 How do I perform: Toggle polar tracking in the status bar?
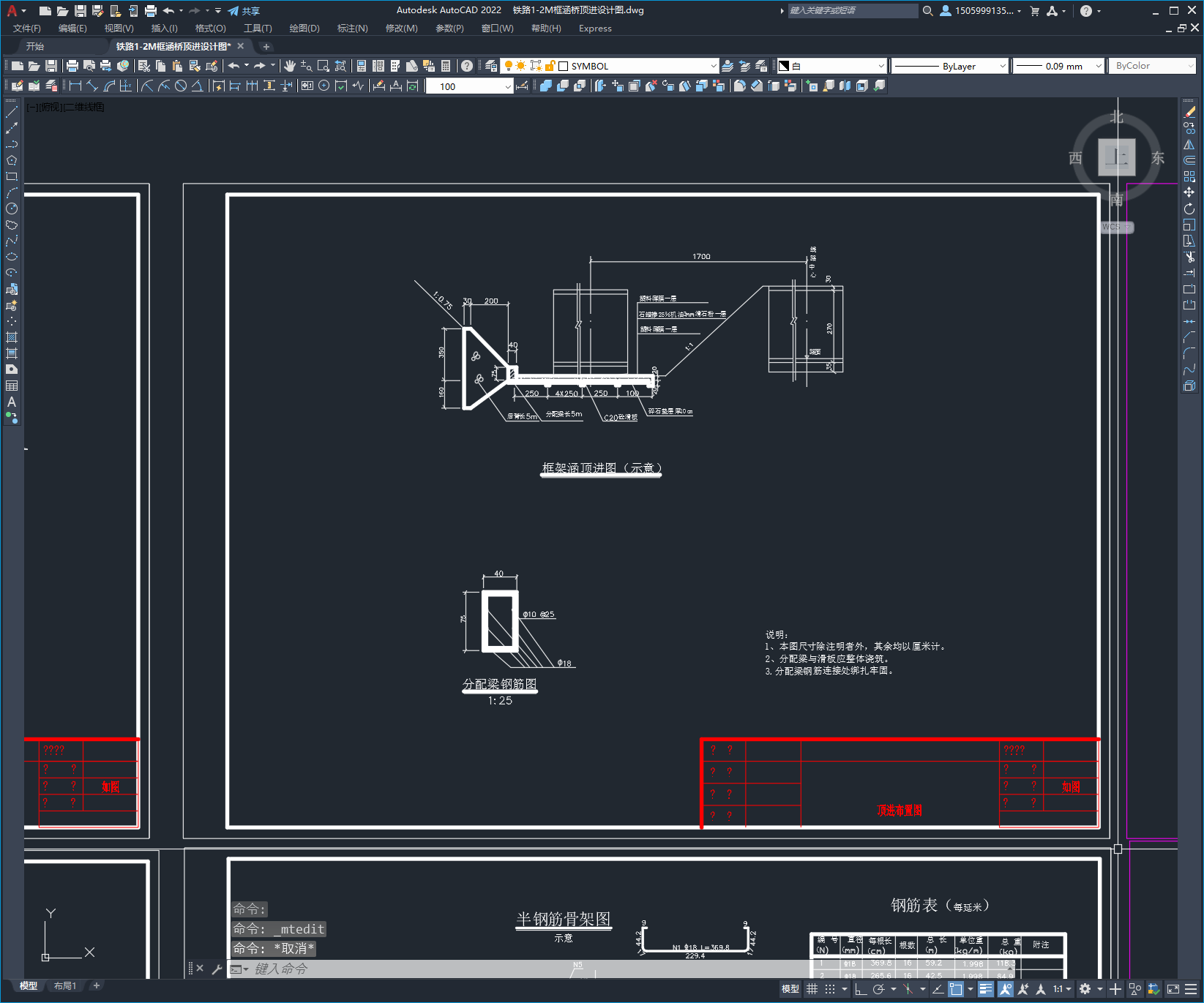click(879, 989)
